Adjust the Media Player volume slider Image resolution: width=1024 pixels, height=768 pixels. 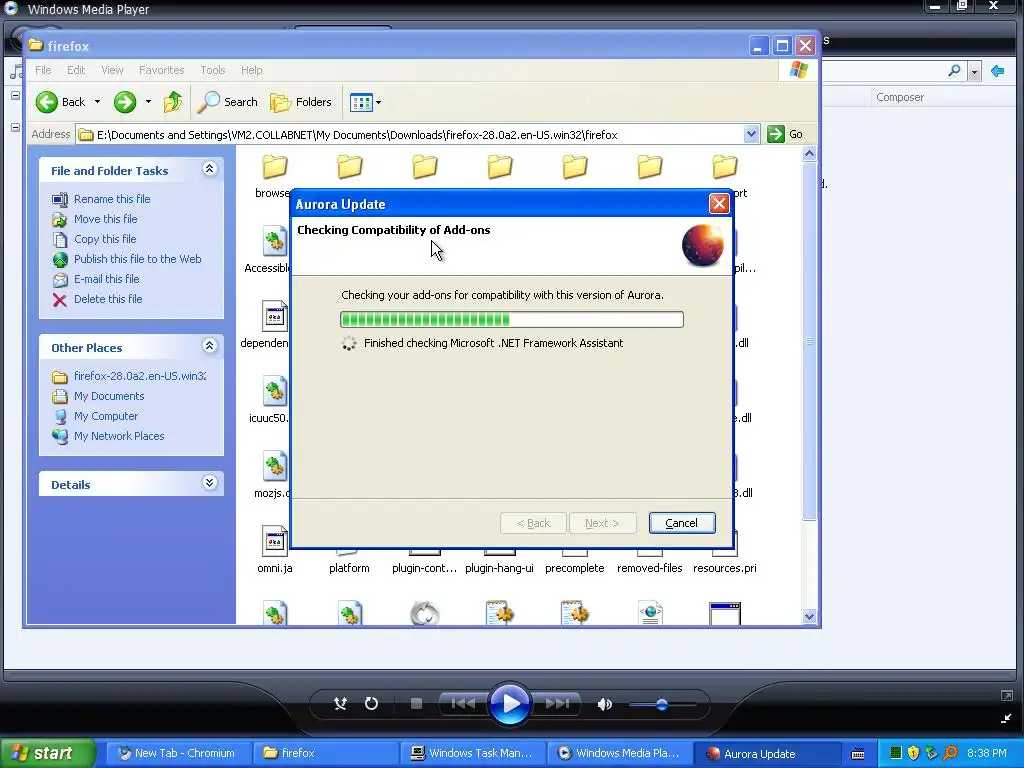pyautogui.click(x=662, y=704)
